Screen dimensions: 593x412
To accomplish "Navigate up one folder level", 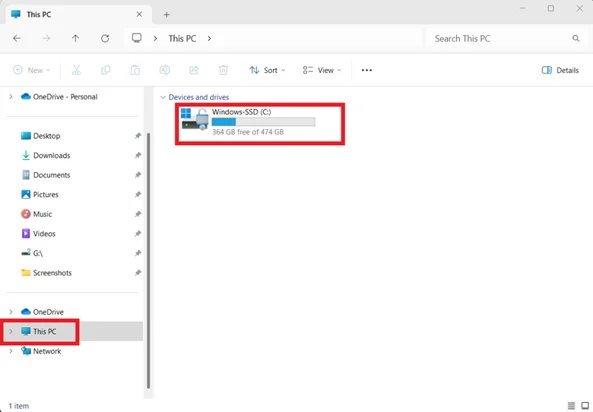I will (76, 38).
